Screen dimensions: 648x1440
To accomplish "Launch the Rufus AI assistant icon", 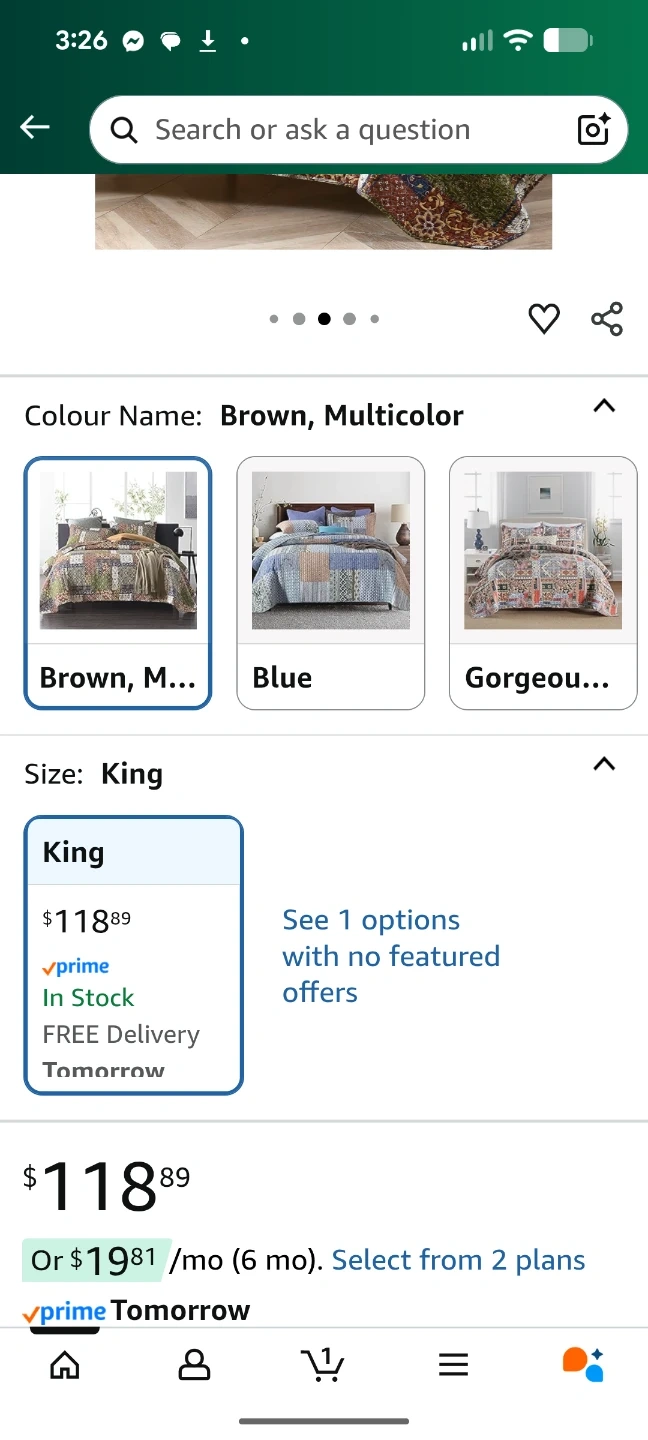I will coord(583,1364).
